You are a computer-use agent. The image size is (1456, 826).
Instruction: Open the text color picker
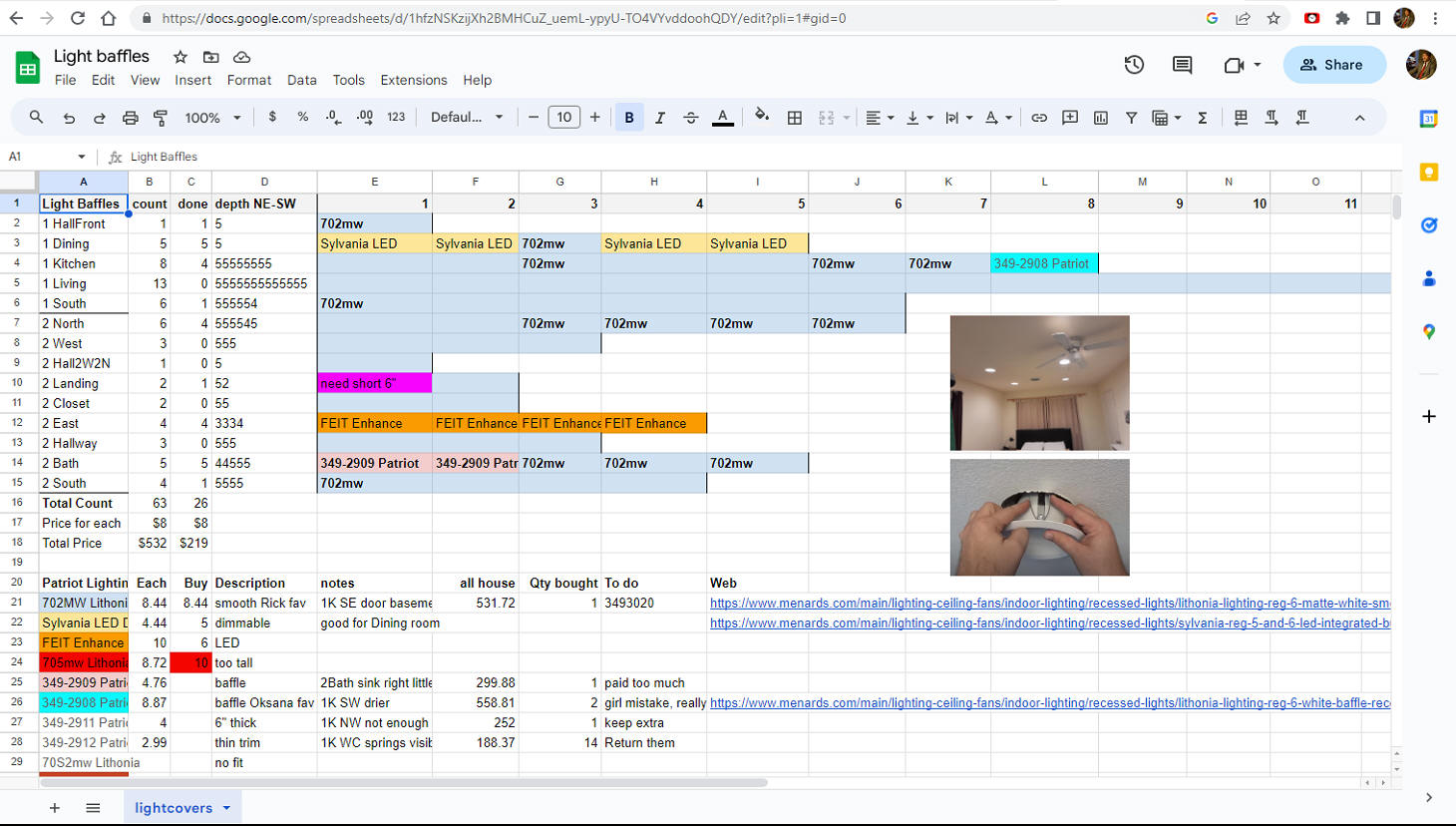[723, 118]
